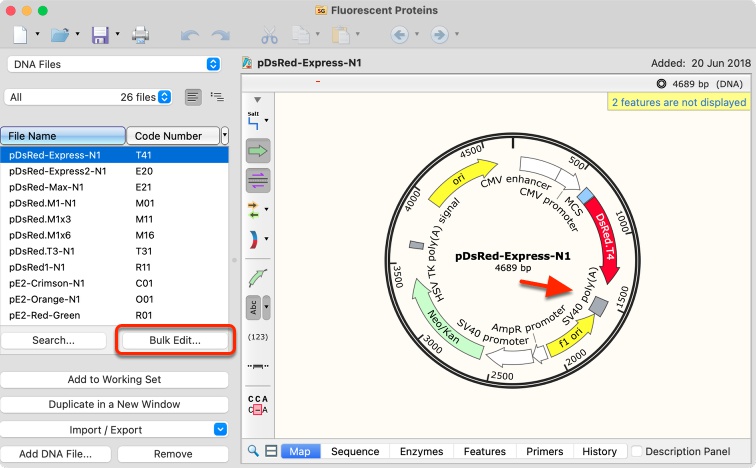Viewport: 756px width, 468px height.
Task: Click the Search... button
Action: tap(54, 340)
